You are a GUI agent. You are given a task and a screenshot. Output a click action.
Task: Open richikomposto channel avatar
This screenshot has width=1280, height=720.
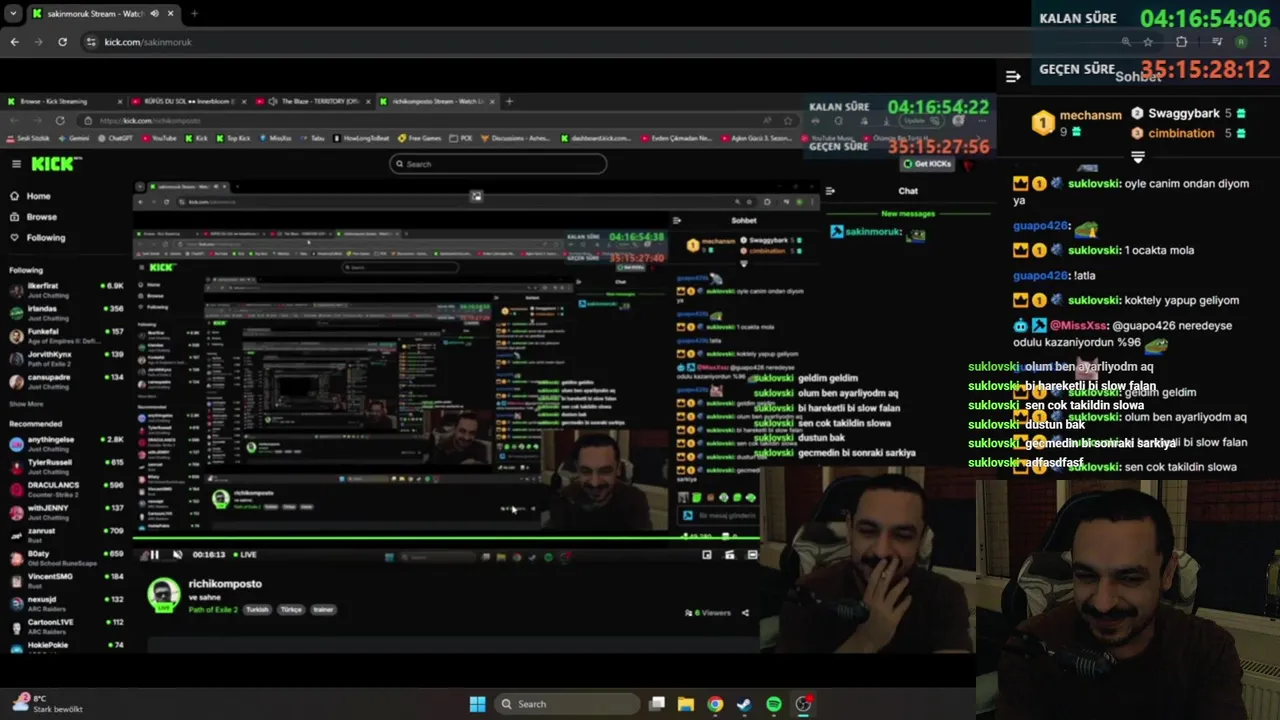[164, 594]
